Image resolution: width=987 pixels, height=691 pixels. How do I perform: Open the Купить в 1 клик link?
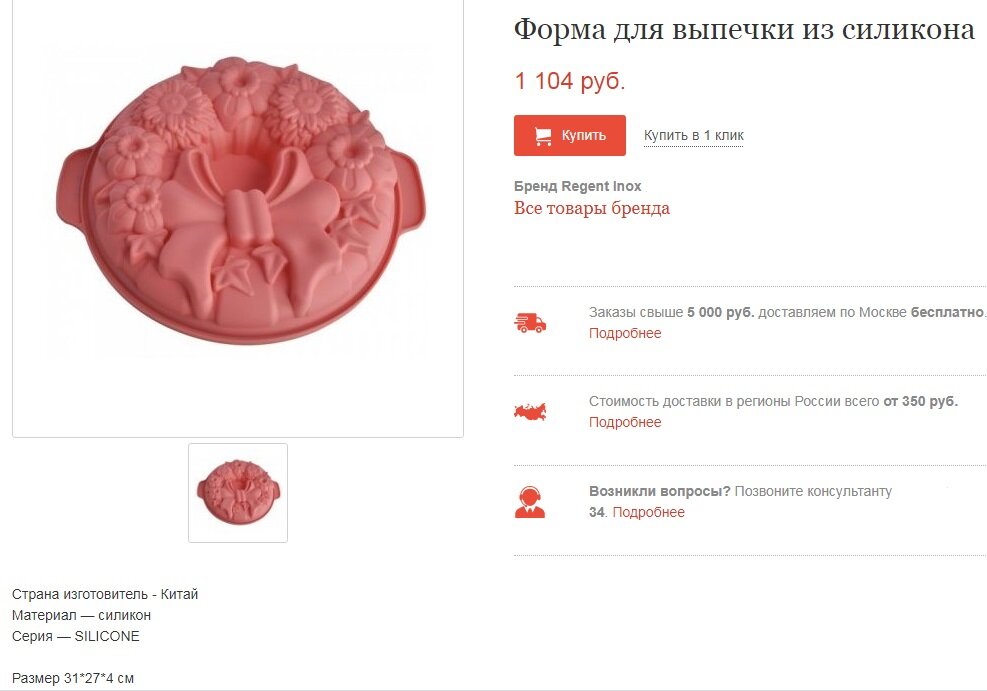click(x=694, y=135)
